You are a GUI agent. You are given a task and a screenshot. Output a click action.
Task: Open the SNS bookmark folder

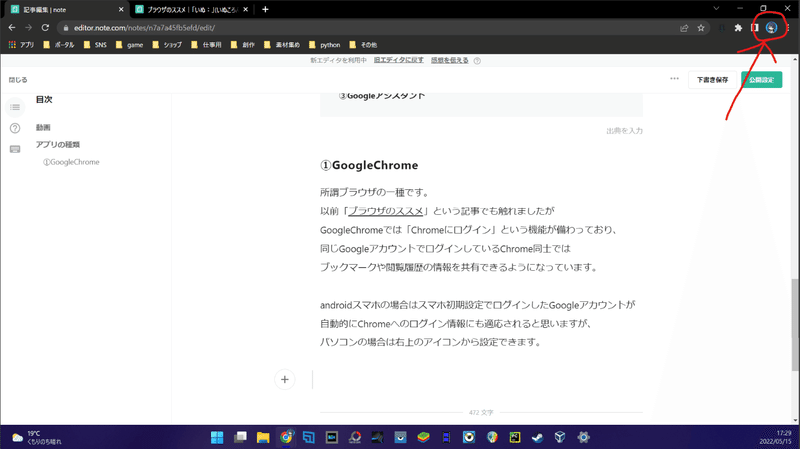tap(95, 45)
